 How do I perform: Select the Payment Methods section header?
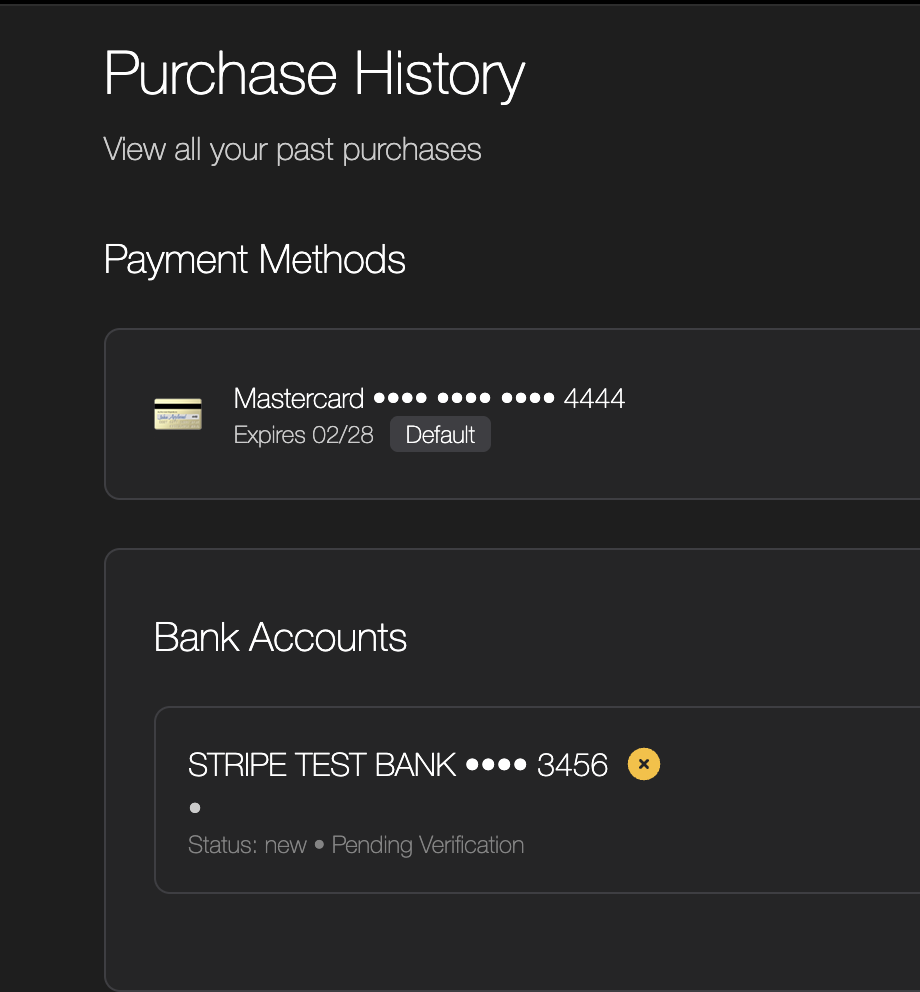[x=255, y=260]
